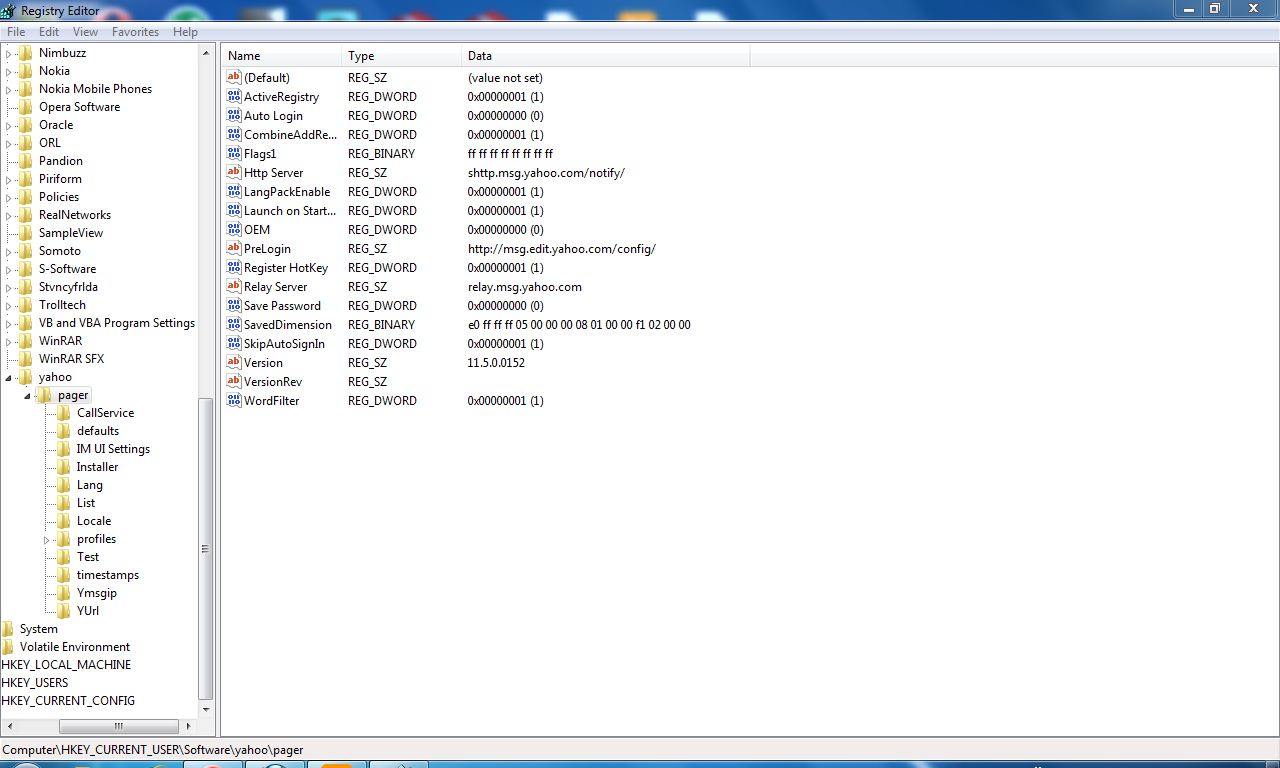Click the ActiveRegistry DWORD value icon
This screenshot has height=768, width=1280.
[x=234, y=97]
